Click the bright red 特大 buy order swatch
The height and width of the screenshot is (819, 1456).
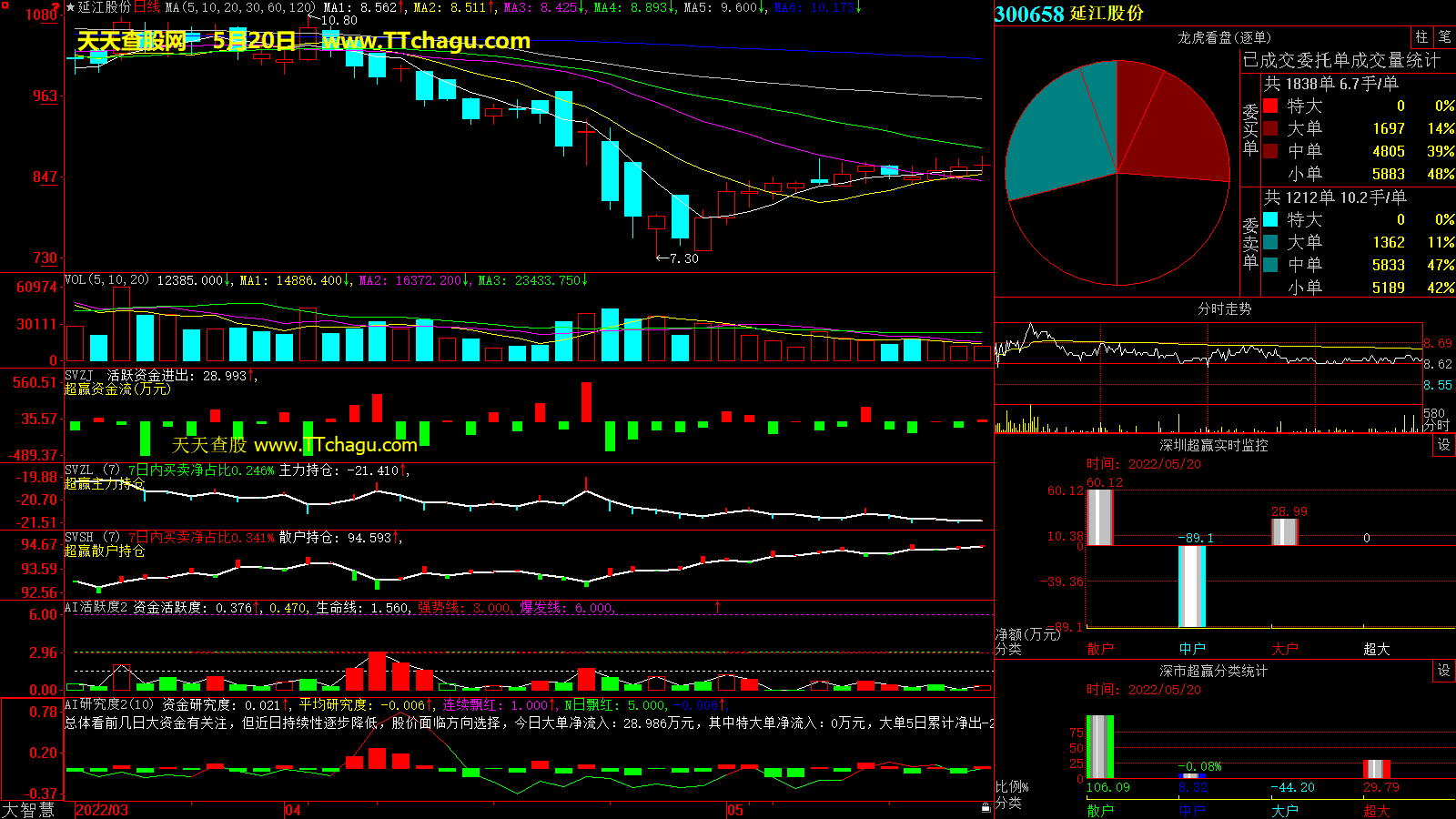[1270, 106]
